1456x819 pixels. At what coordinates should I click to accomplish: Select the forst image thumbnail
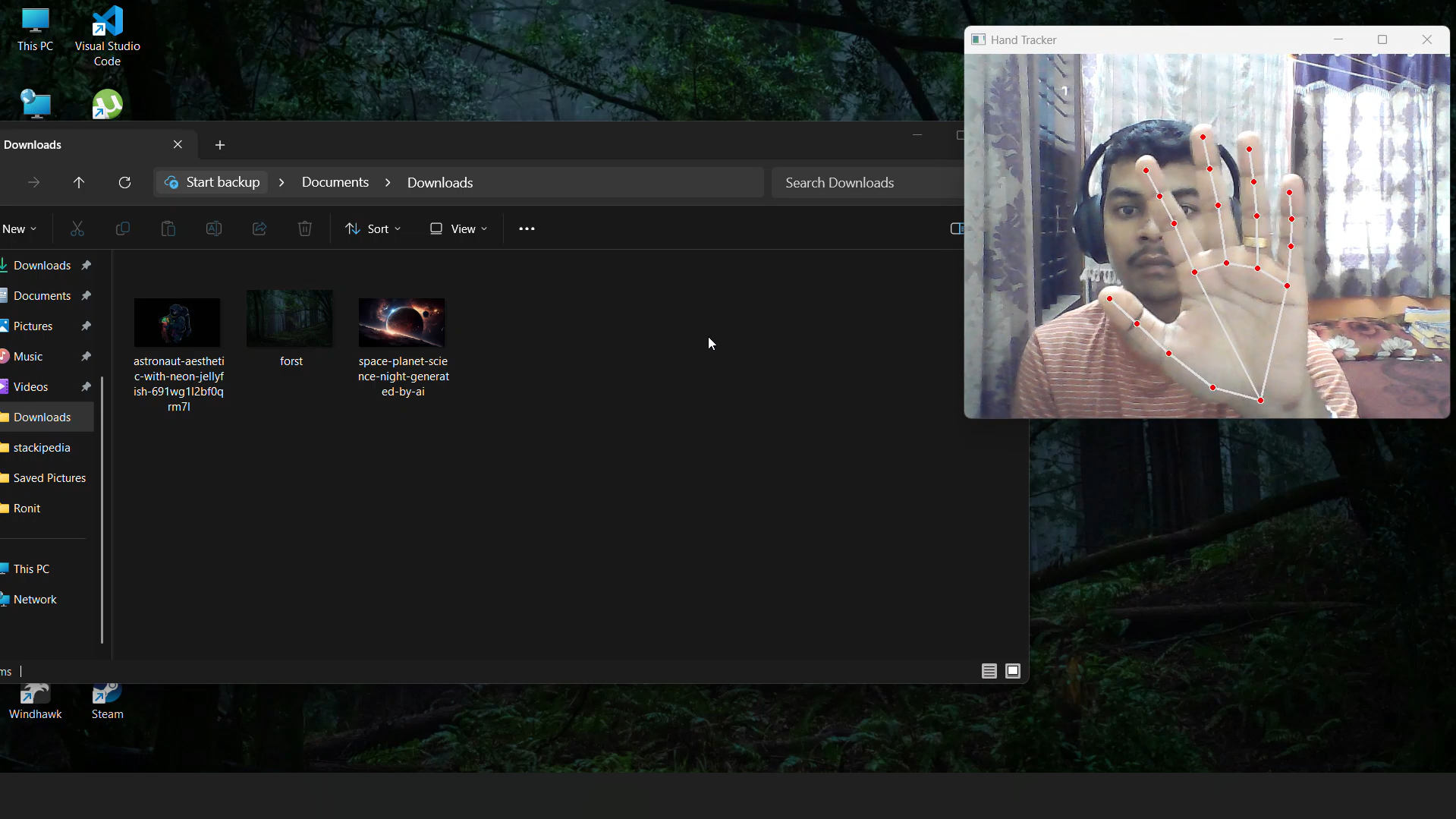pyautogui.click(x=290, y=318)
